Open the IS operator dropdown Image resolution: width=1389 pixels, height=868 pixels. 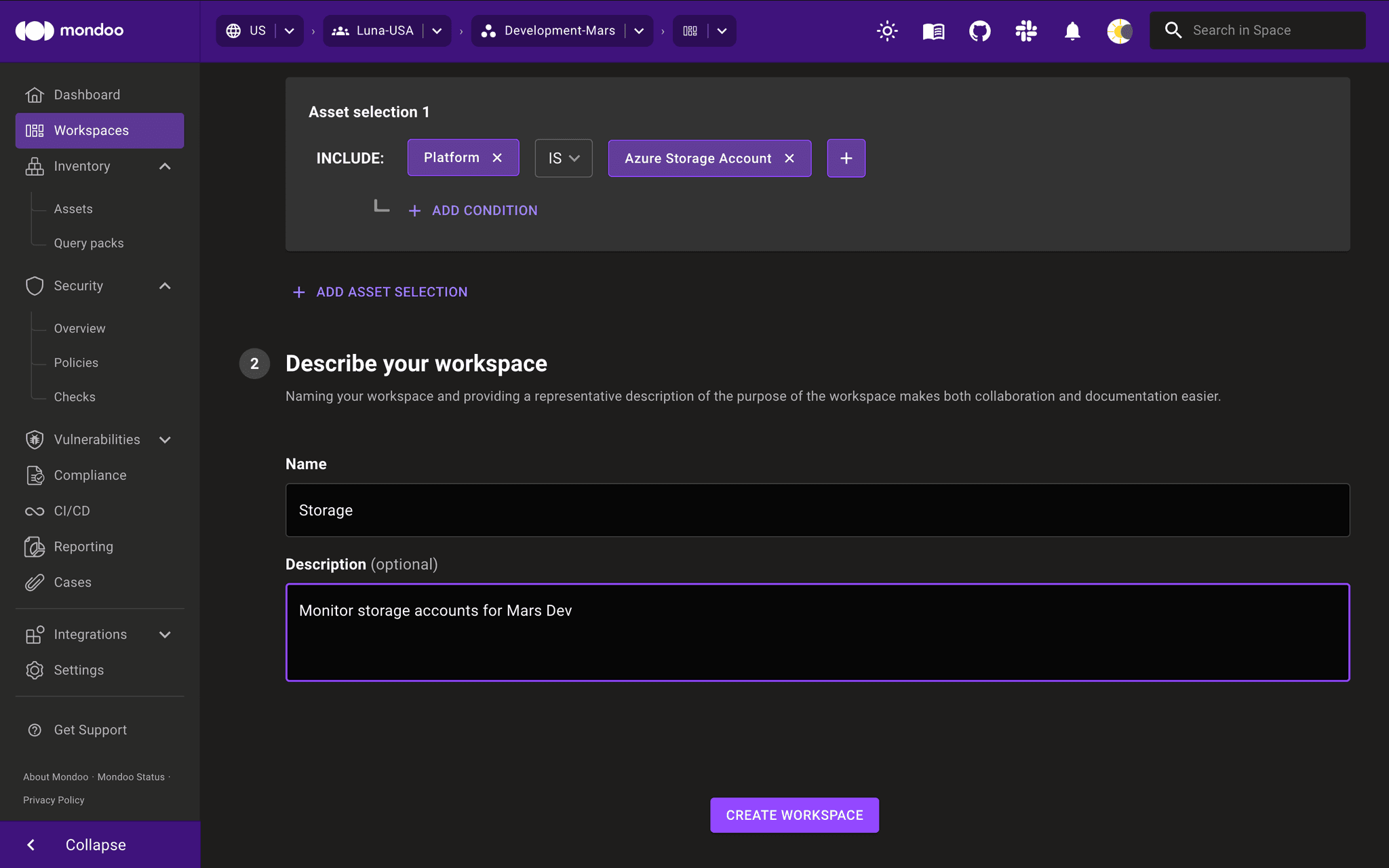coord(563,158)
